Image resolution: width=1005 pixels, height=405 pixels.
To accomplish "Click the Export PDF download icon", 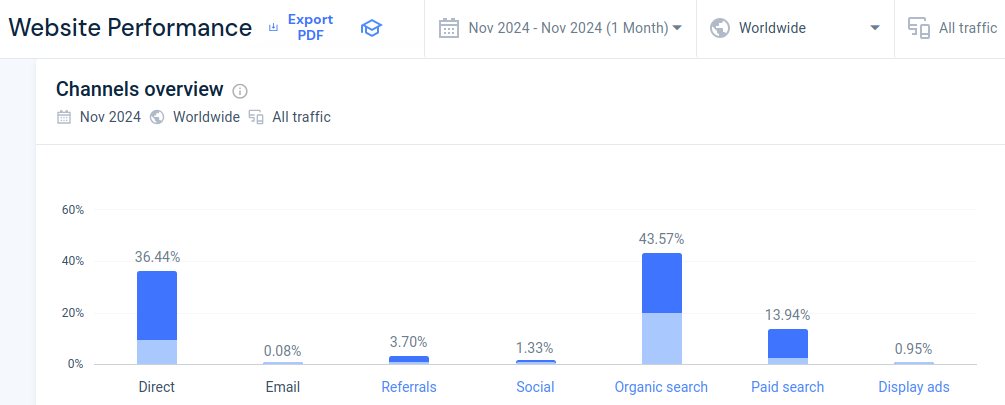I will 274,28.
